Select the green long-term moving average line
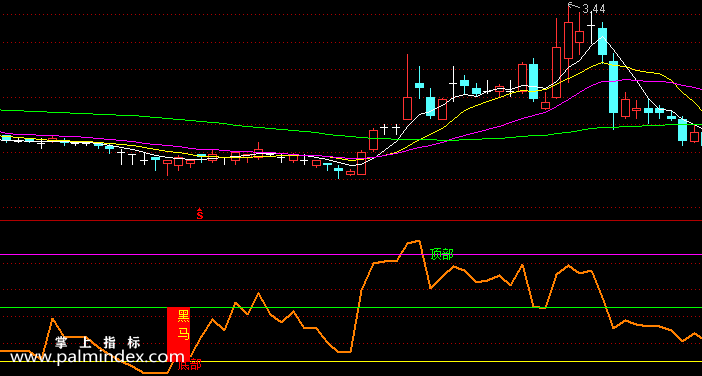The image size is (702, 376). click(179, 119)
